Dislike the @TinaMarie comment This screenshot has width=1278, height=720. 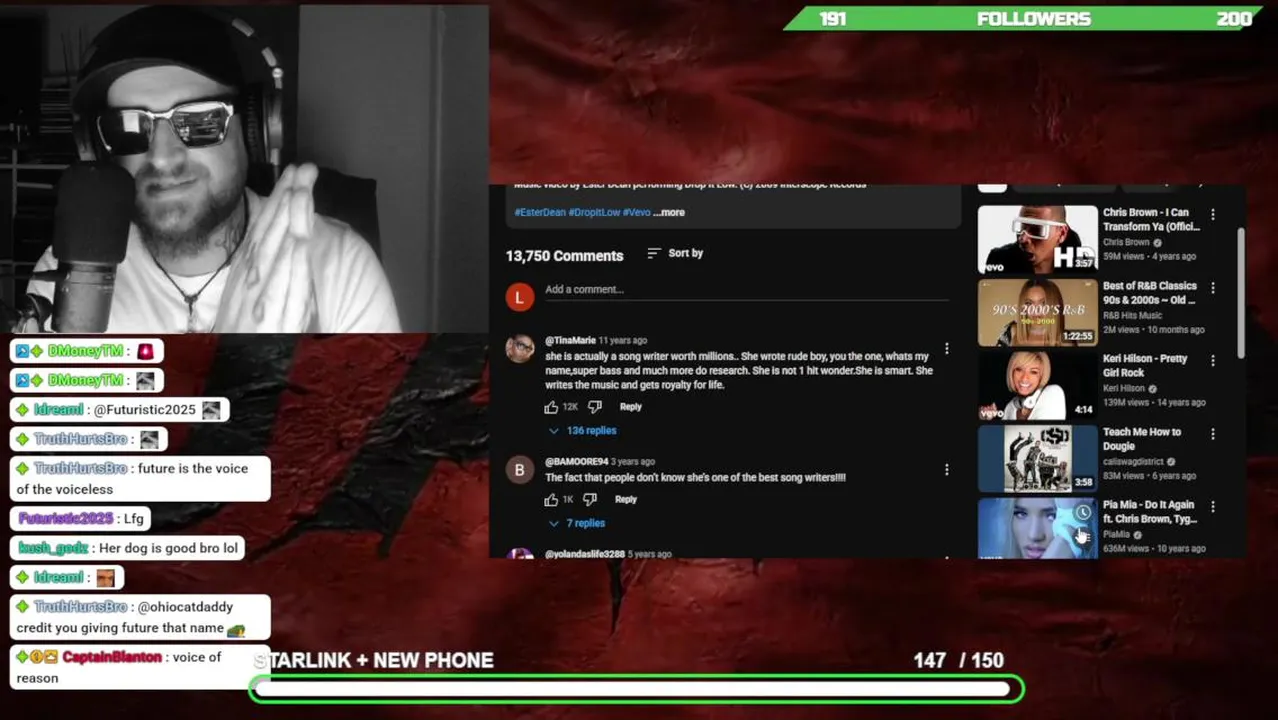coord(595,407)
